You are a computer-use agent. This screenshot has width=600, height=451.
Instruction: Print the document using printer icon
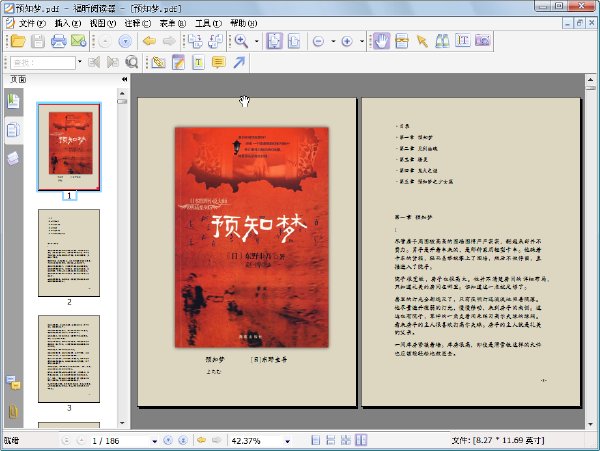click(x=59, y=41)
